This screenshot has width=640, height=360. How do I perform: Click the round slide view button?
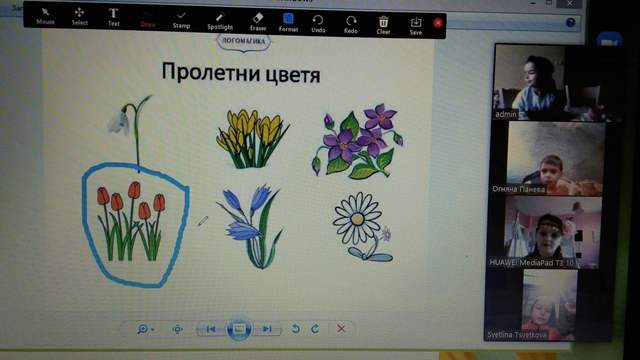(x=239, y=329)
